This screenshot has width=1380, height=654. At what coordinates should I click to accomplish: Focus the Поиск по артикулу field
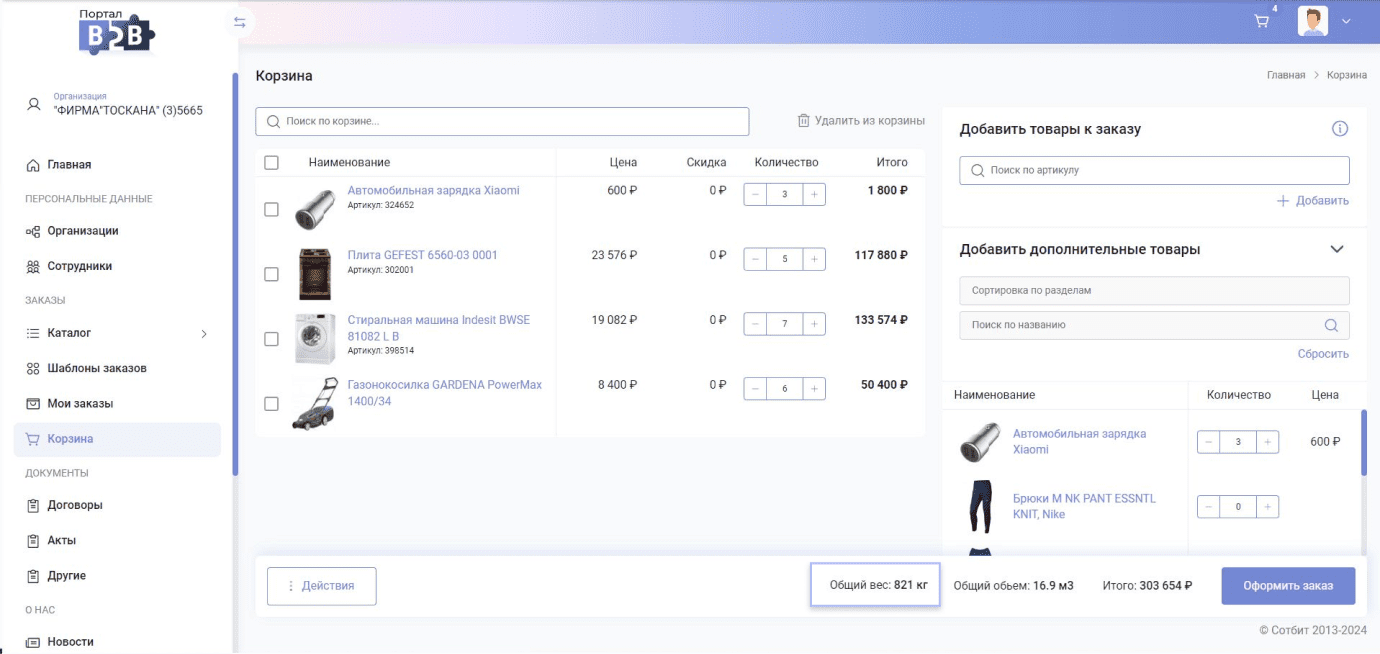point(1154,170)
